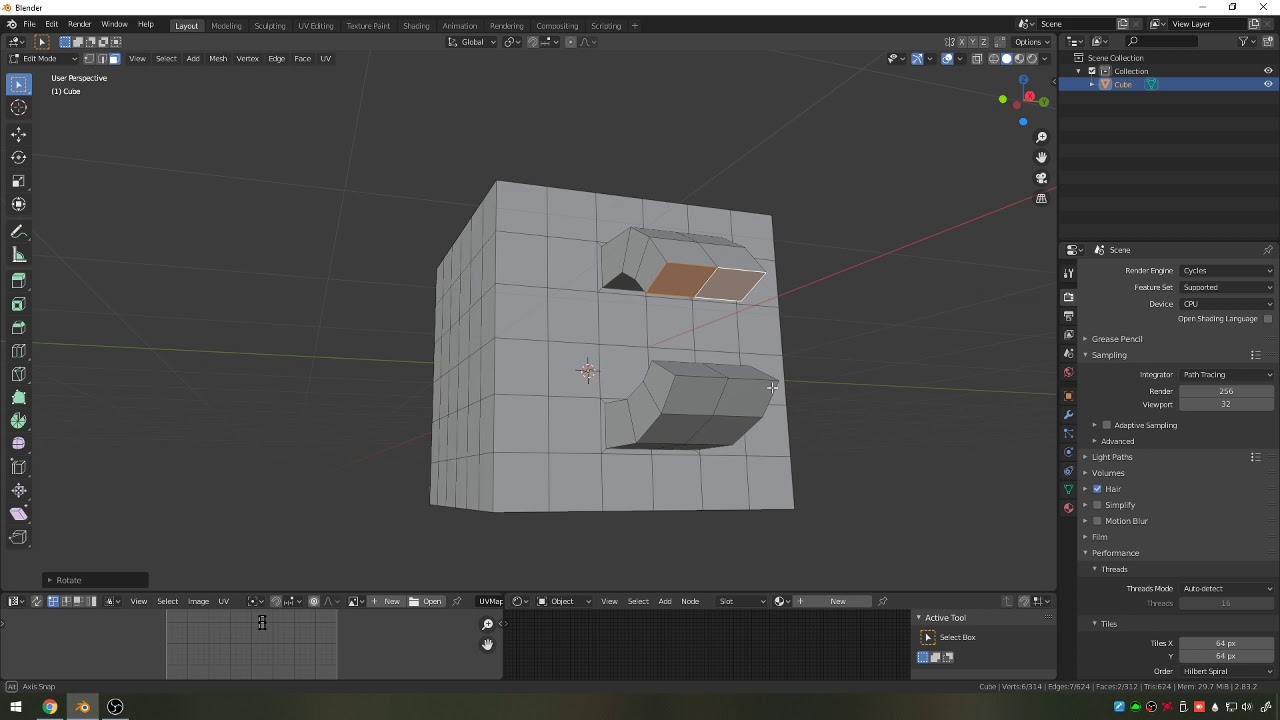Adjust the Render samples value field
Image resolution: width=1280 pixels, height=720 pixels.
tap(1226, 391)
